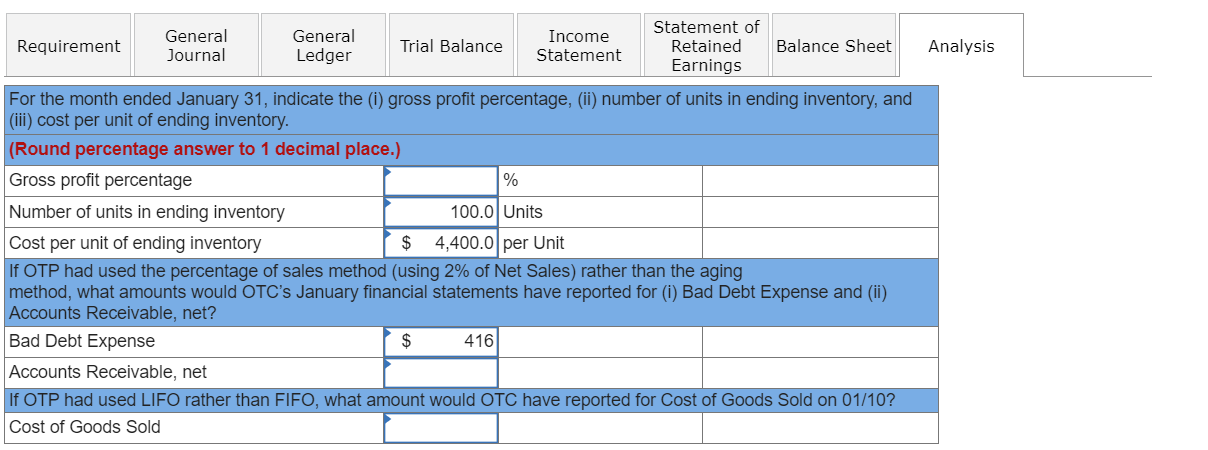
Task: Click the Cost of Goods Sold input field
Action: click(441, 427)
